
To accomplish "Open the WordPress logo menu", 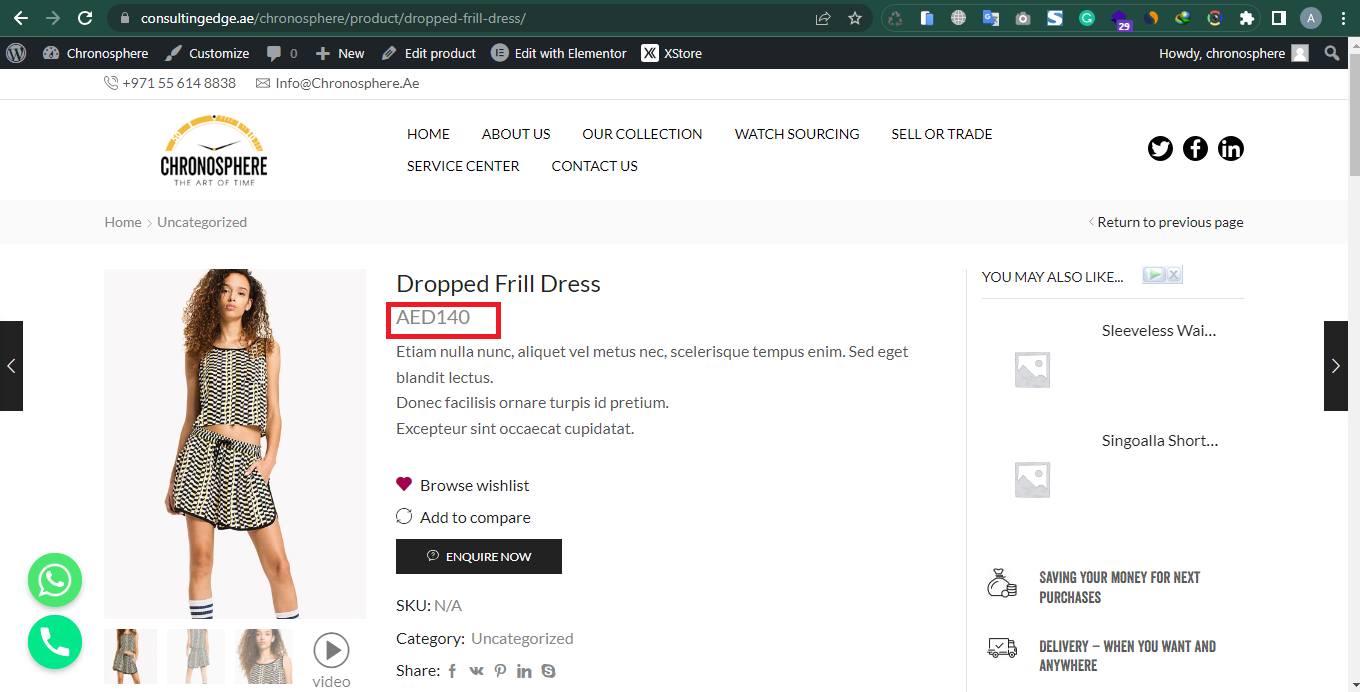I will [16, 53].
